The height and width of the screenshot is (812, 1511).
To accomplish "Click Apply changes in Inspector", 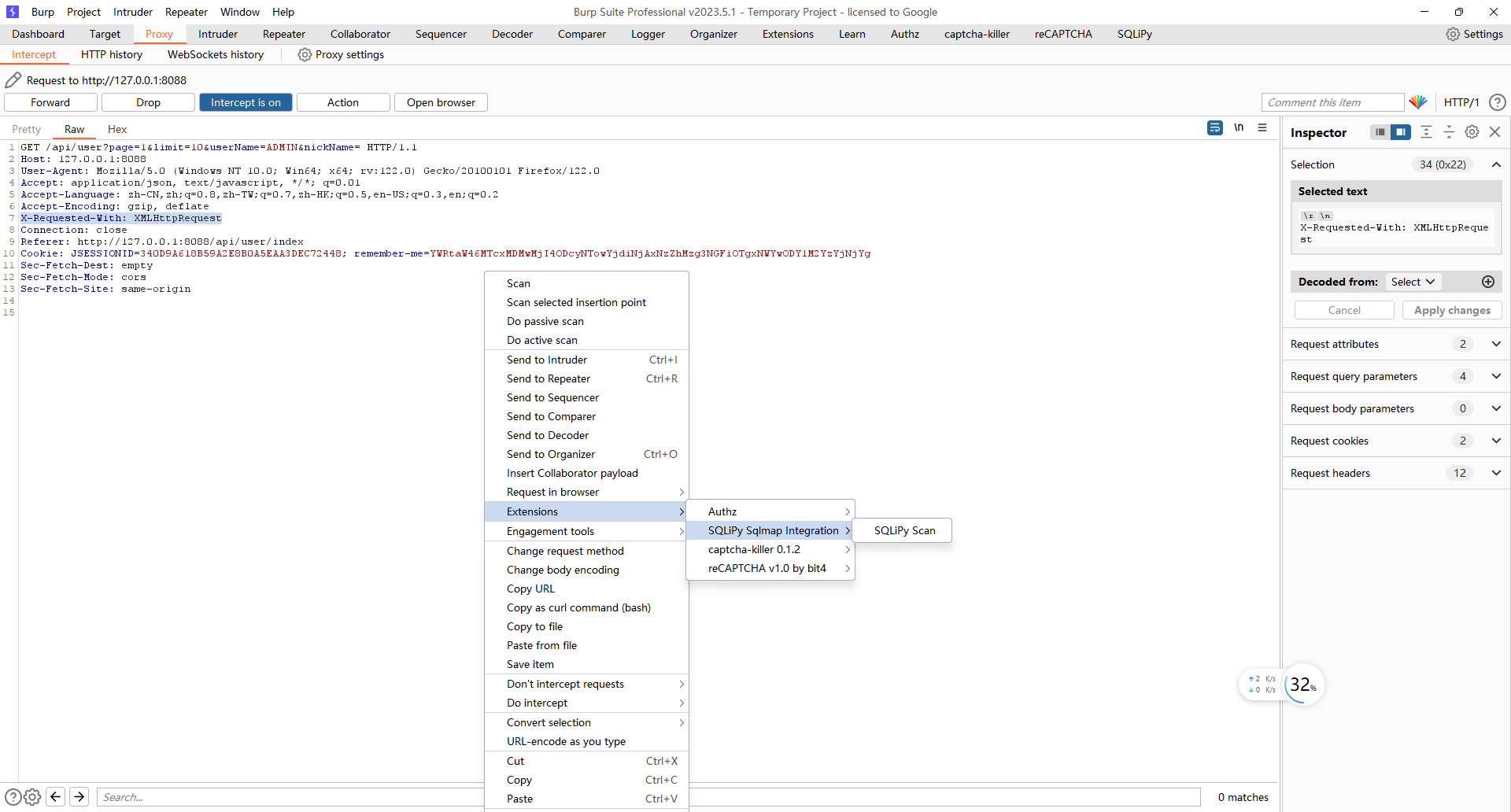I will (x=1452, y=310).
